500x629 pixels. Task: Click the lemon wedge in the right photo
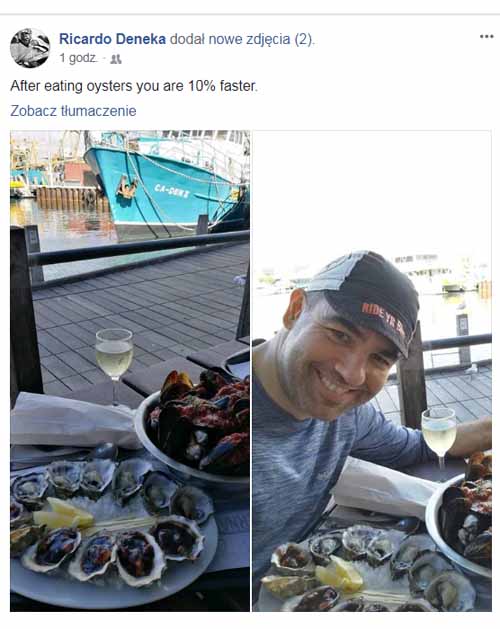(339, 574)
